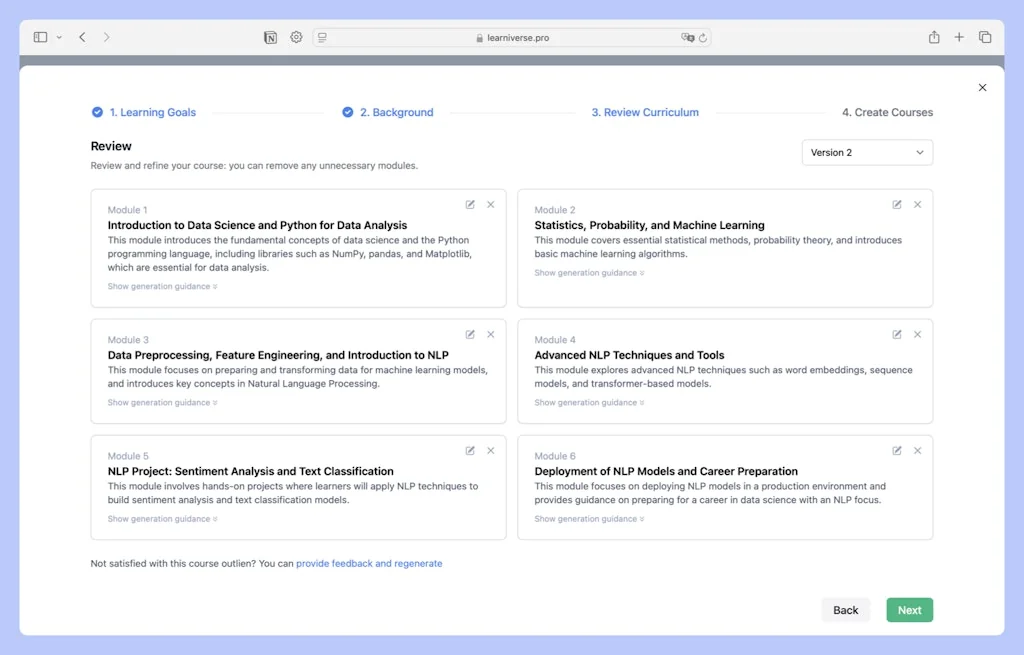1024x655 pixels.
Task: Go to the Learning Goals step
Action: click(x=152, y=113)
